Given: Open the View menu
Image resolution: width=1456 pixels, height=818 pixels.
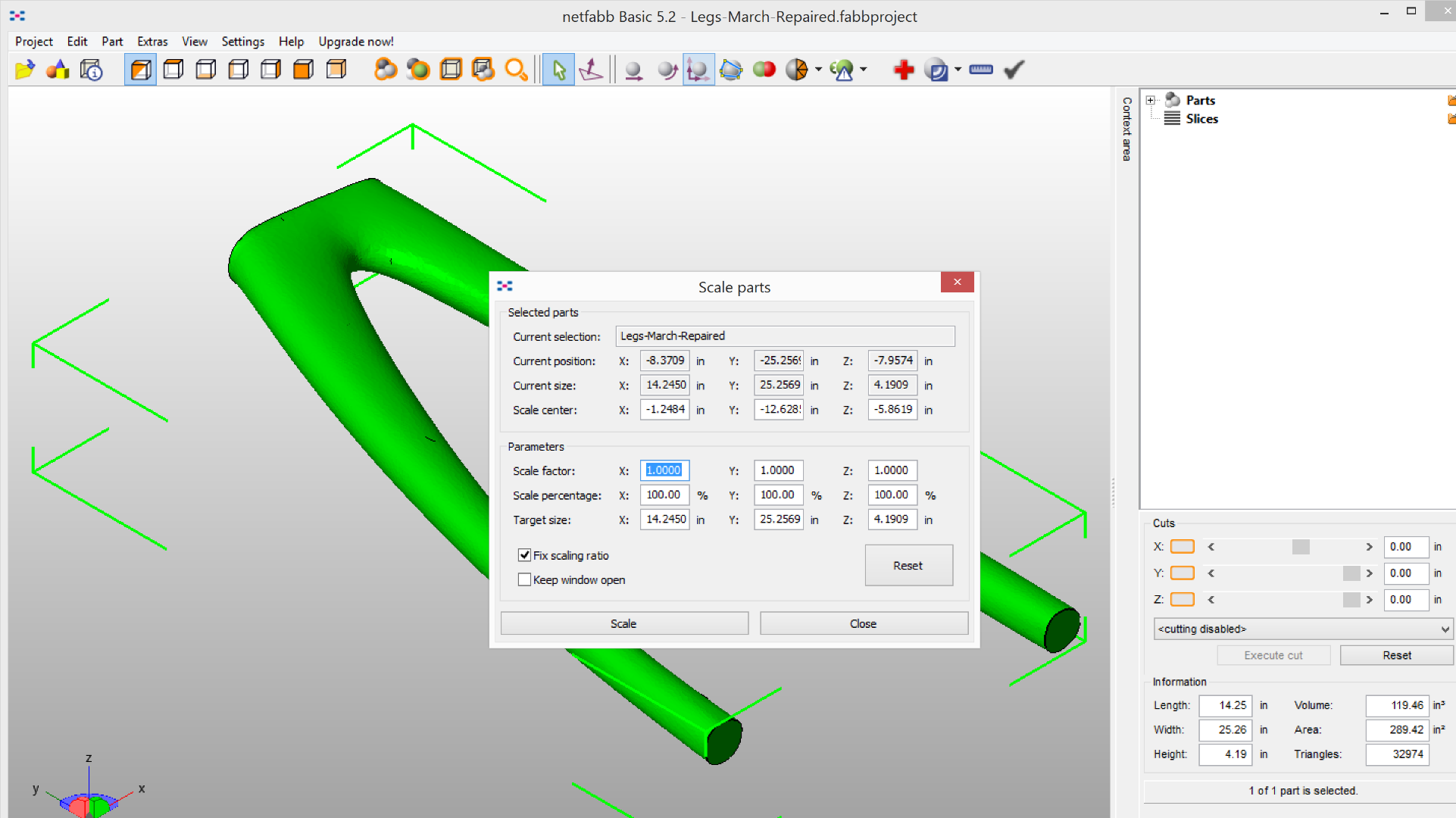Looking at the screenshot, I should pyautogui.click(x=195, y=42).
